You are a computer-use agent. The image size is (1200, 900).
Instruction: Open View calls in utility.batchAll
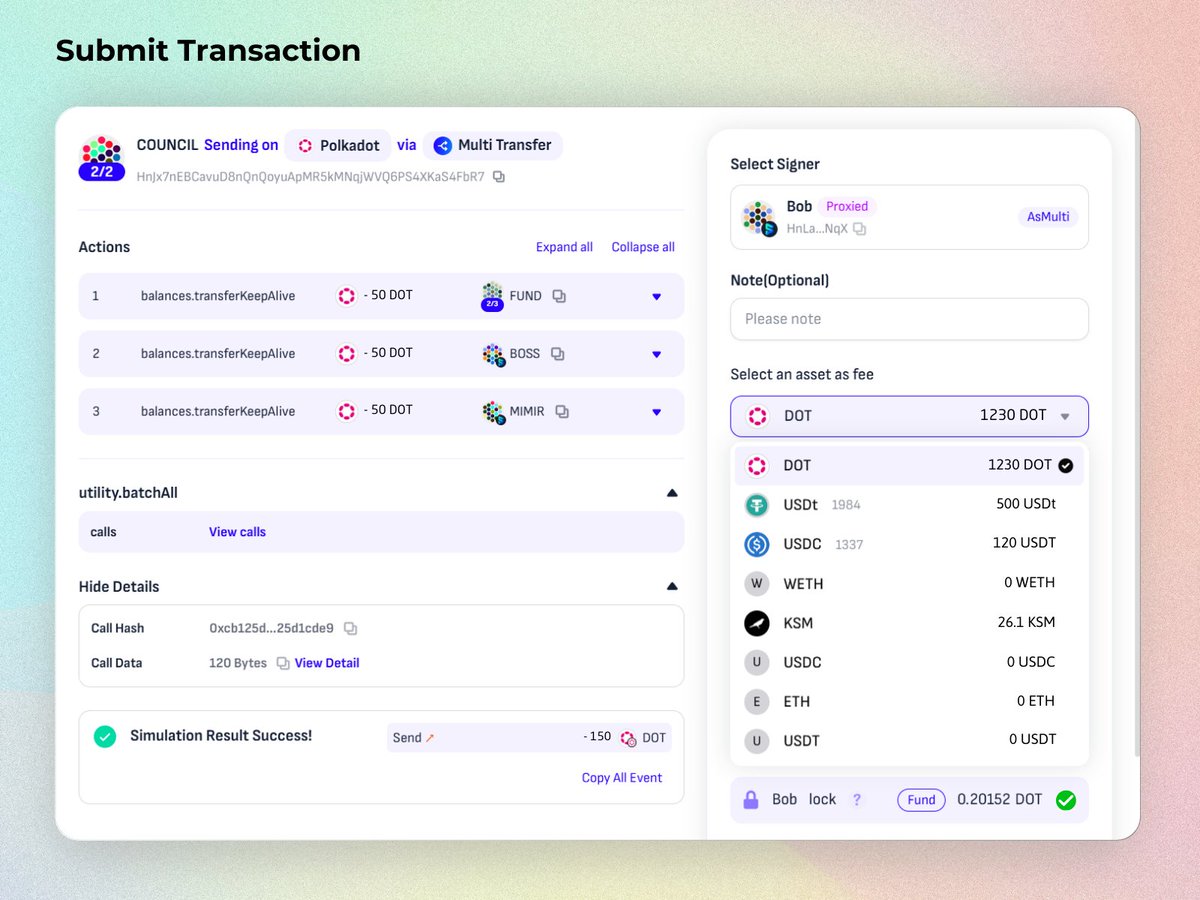pyautogui.click(x=237, y=531)
